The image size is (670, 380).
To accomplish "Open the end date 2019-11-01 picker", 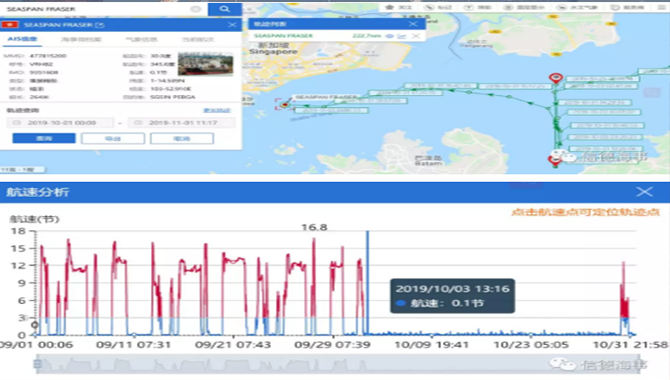I will pos(182,123).
